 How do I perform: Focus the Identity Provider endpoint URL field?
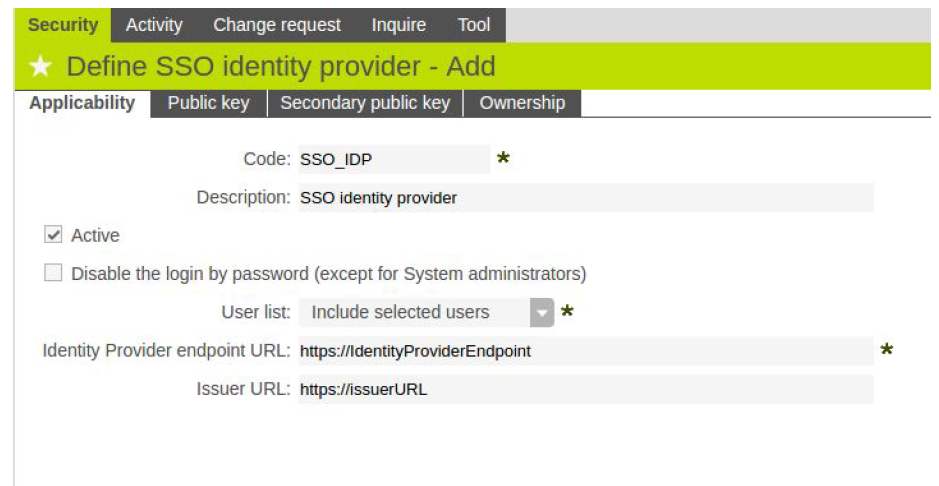pyautogui.click(x=585, y=351)
